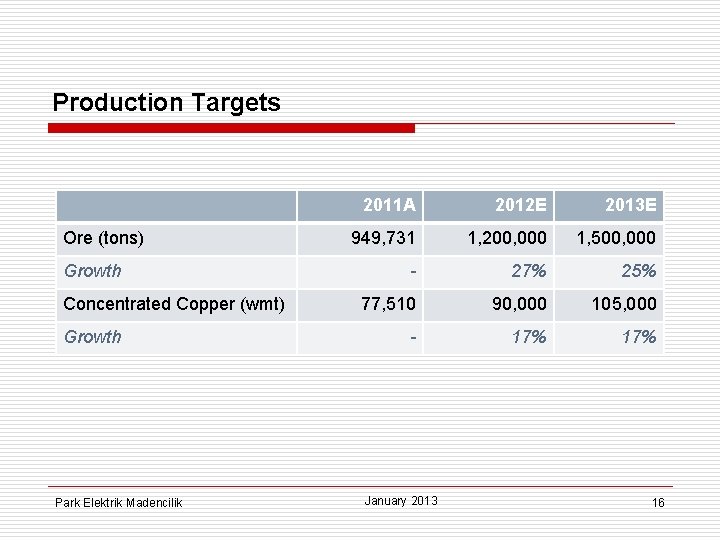Click the January 2013 footer date
The image size is (720, 540).
tap(401, 501)
